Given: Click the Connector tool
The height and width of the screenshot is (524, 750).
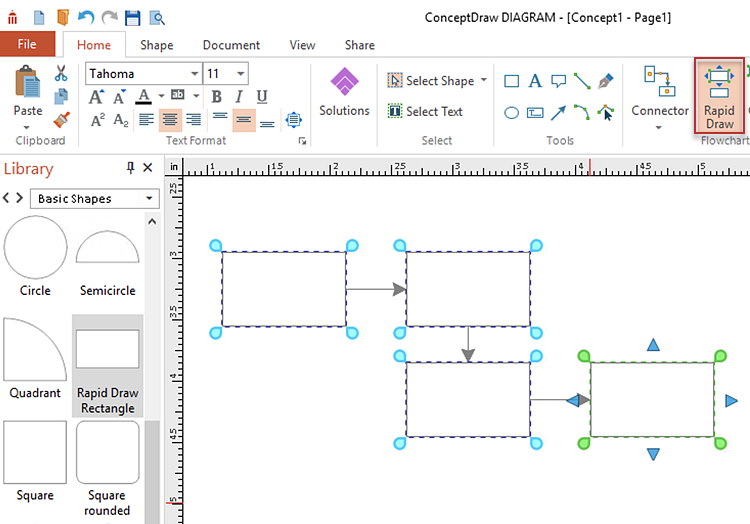Looking at the screenshot, I should coord(660,91).
